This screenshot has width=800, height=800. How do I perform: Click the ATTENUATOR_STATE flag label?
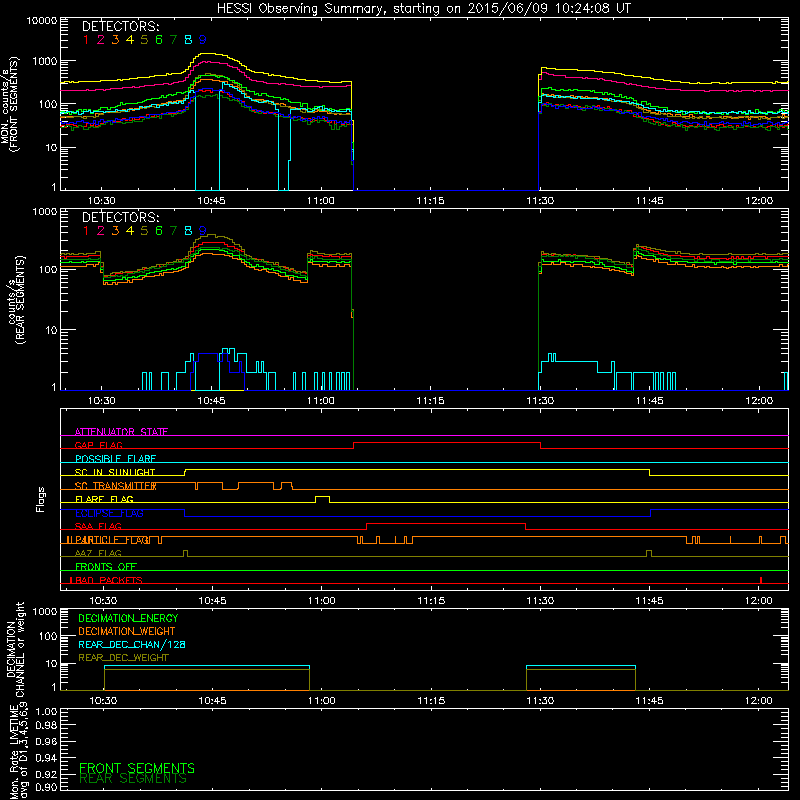coord(121,432)
